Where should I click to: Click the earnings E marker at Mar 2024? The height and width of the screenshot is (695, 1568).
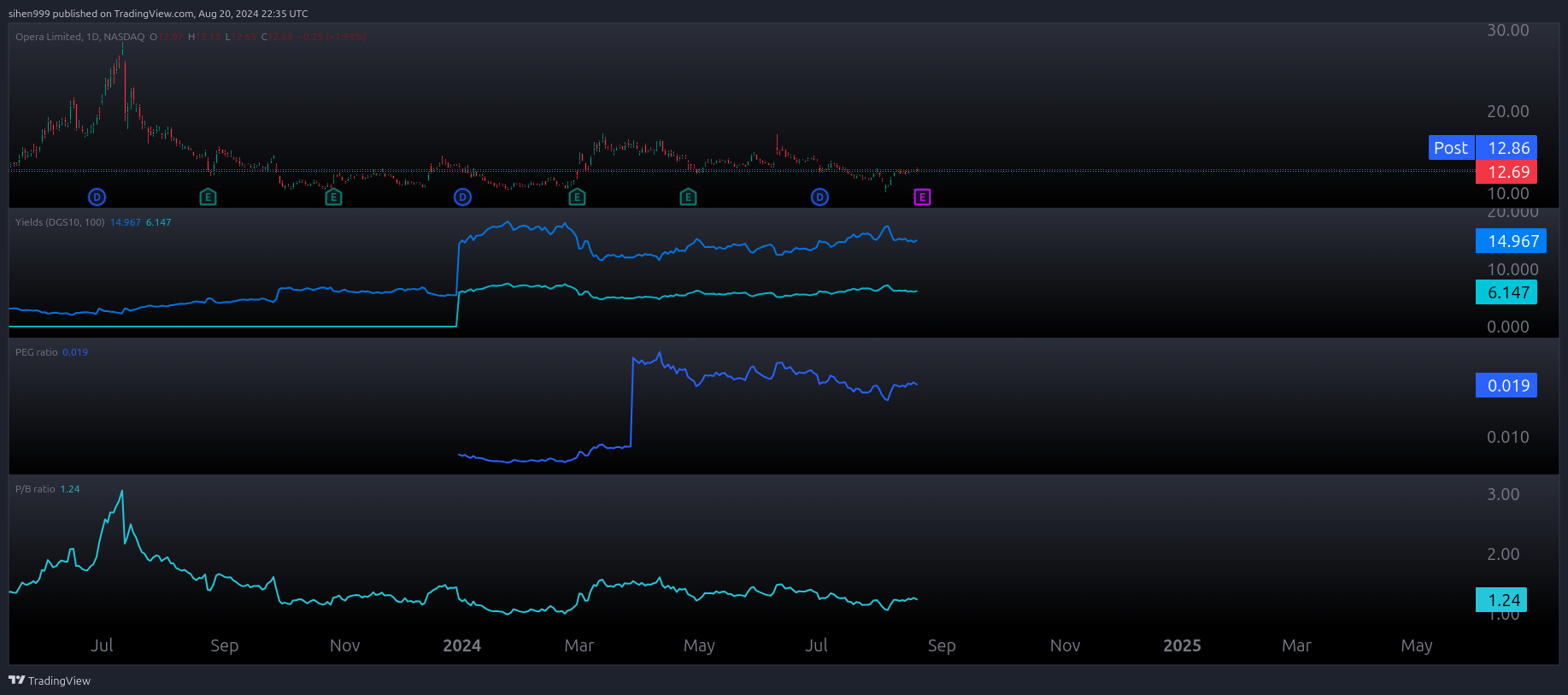coord(577,197)
